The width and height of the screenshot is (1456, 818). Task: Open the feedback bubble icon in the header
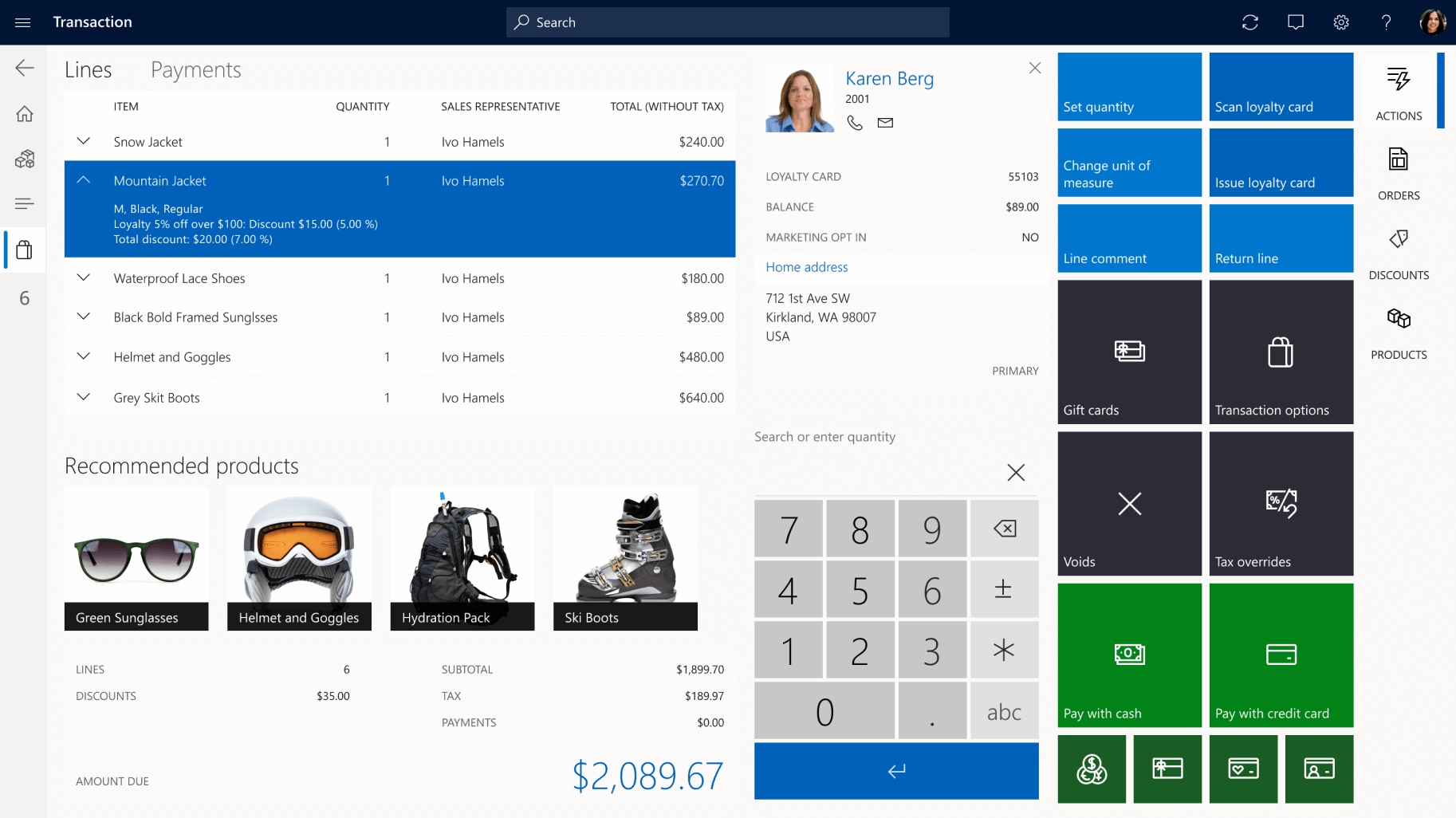[1295, 22]
